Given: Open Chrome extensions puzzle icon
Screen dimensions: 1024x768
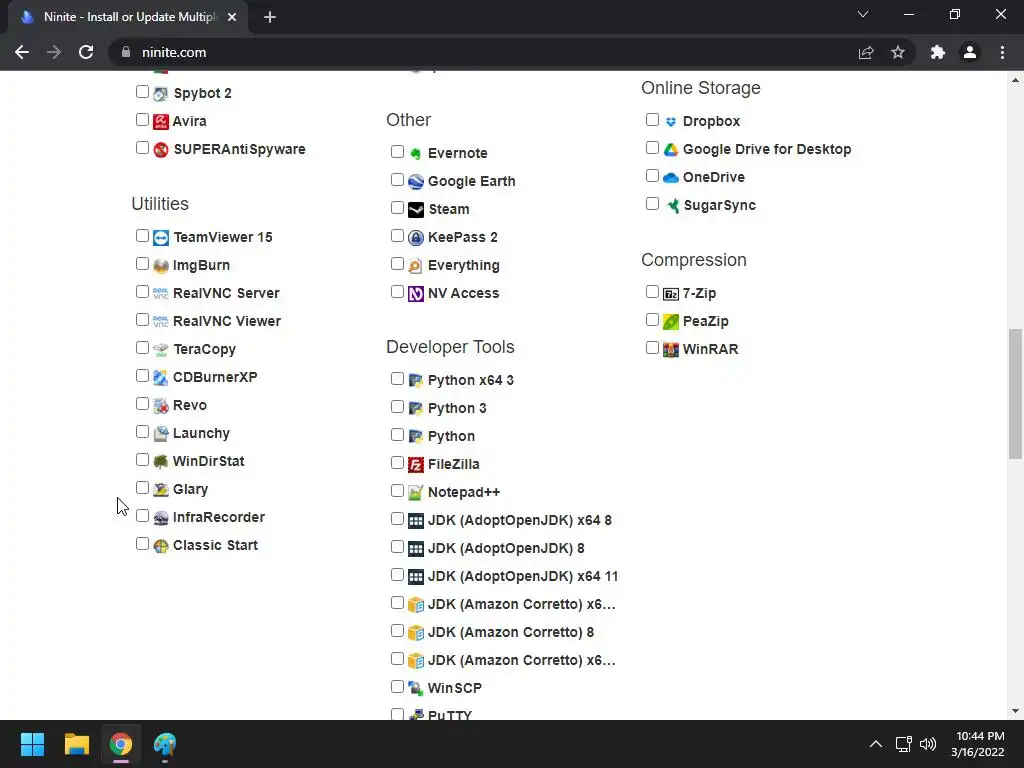Looking at the screenshot, I should 938,52.
